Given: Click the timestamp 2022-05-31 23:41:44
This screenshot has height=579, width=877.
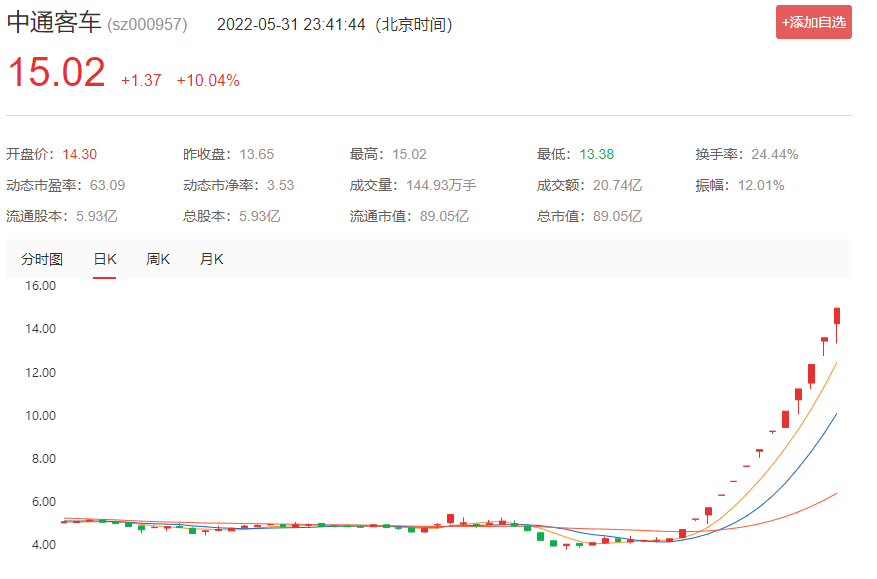Looking at the screenshot, I should [x=291, y=25].
